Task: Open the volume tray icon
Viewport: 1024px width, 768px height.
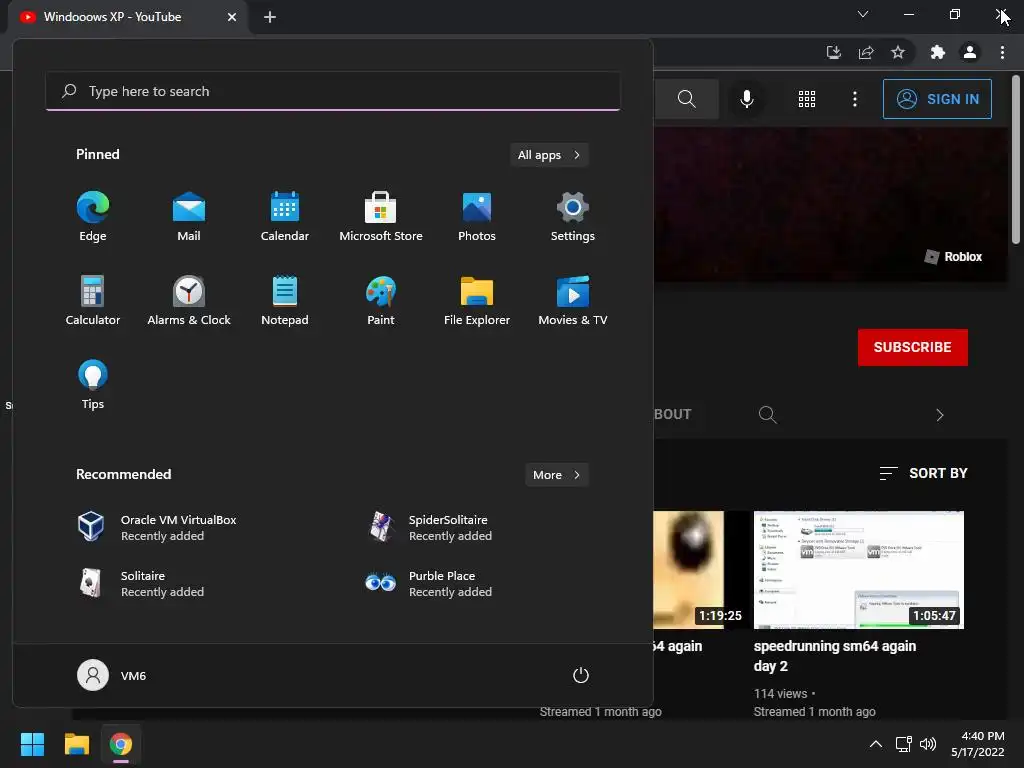Action: click(x=927, y=744)
